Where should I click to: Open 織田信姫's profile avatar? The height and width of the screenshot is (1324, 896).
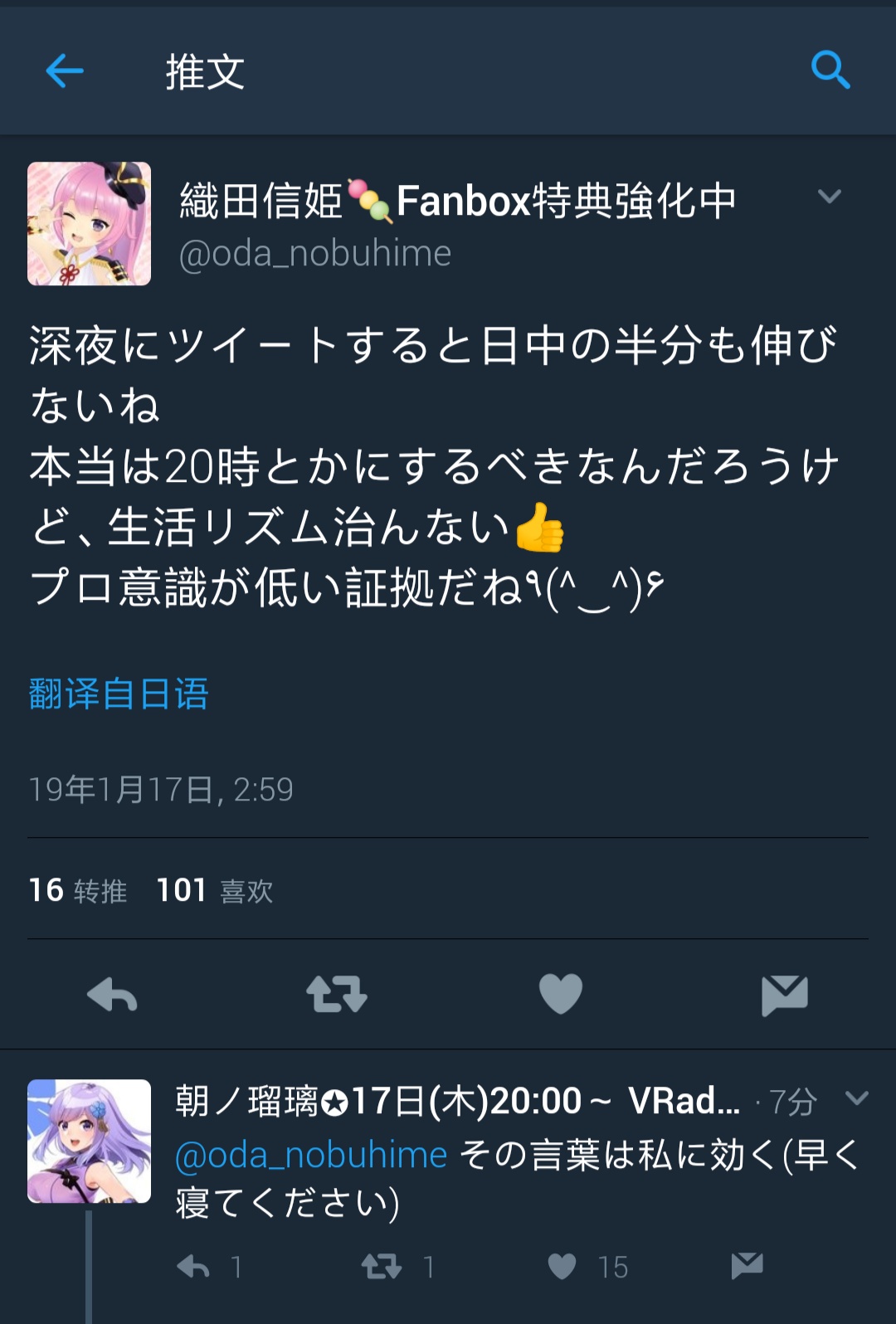(90, 224)
